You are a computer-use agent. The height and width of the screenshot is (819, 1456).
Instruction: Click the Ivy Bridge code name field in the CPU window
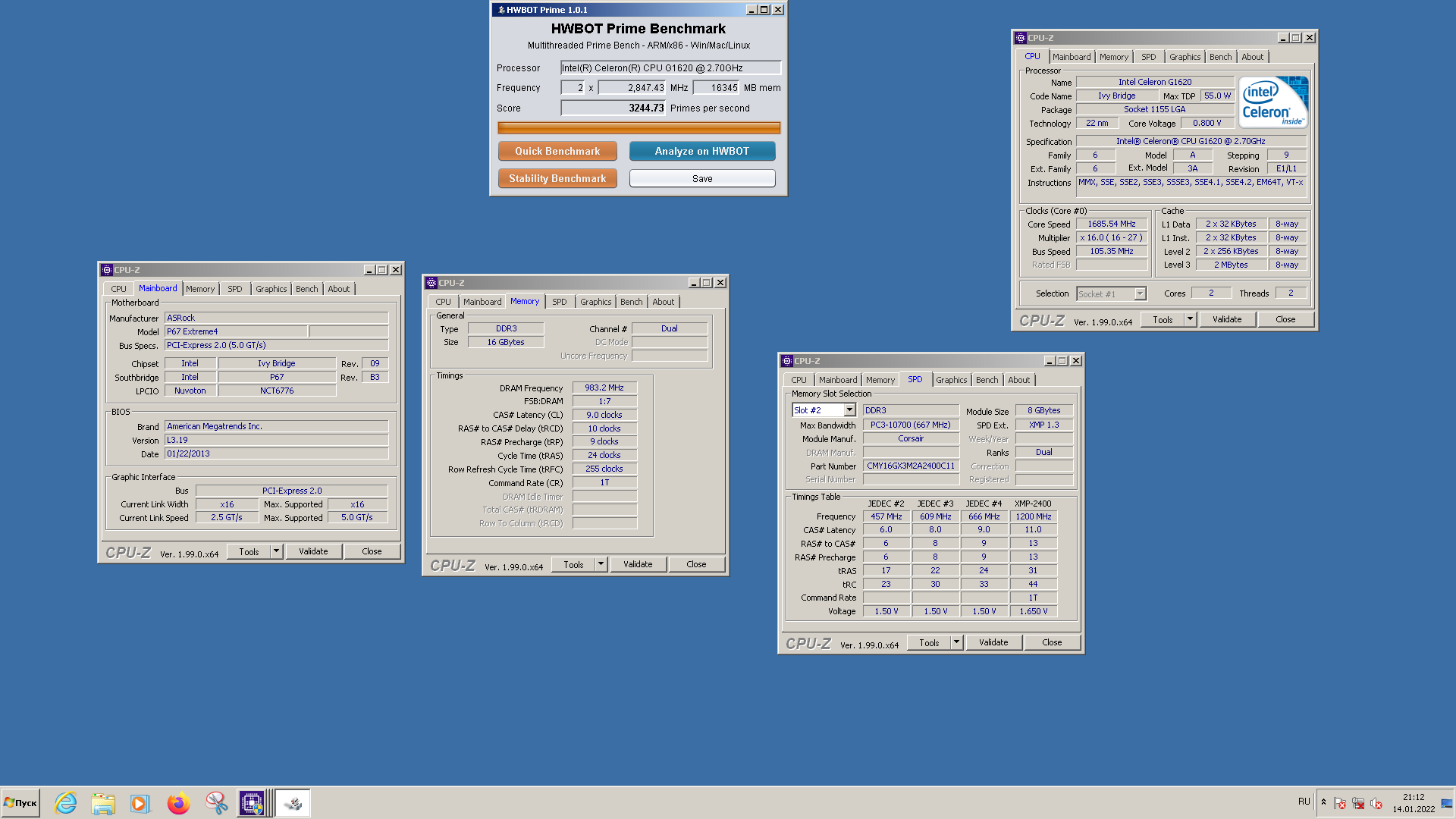1117,96
